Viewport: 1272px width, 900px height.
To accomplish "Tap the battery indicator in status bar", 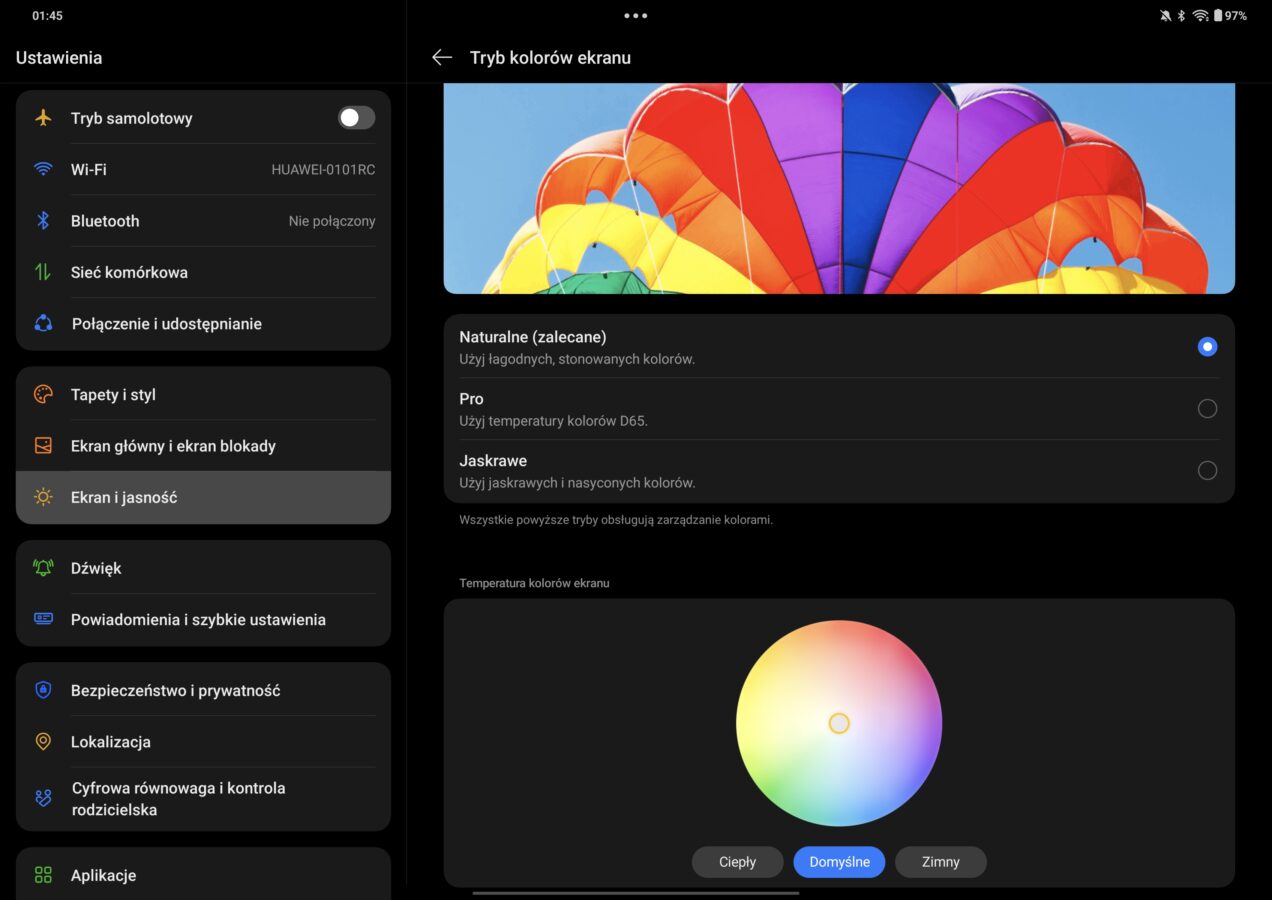I will click(1231, 16).
